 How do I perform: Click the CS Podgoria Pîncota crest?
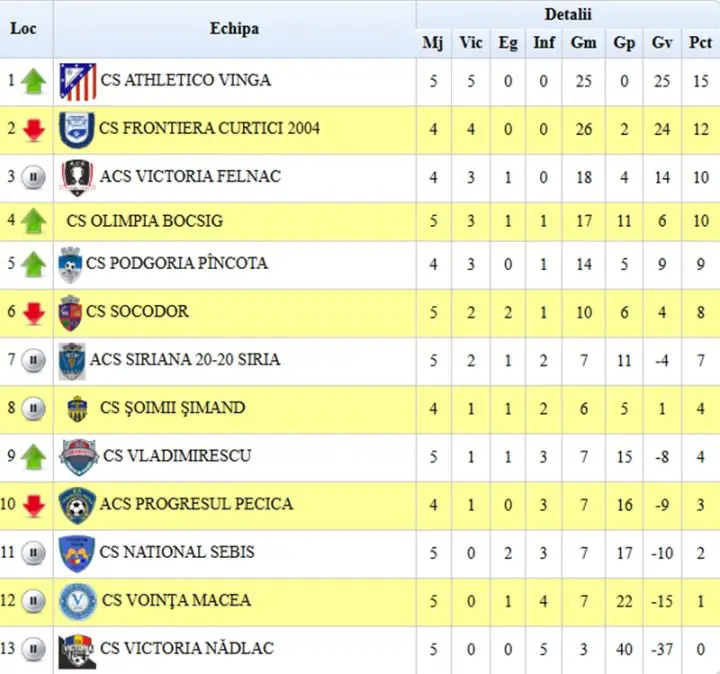tap(70, 265)
